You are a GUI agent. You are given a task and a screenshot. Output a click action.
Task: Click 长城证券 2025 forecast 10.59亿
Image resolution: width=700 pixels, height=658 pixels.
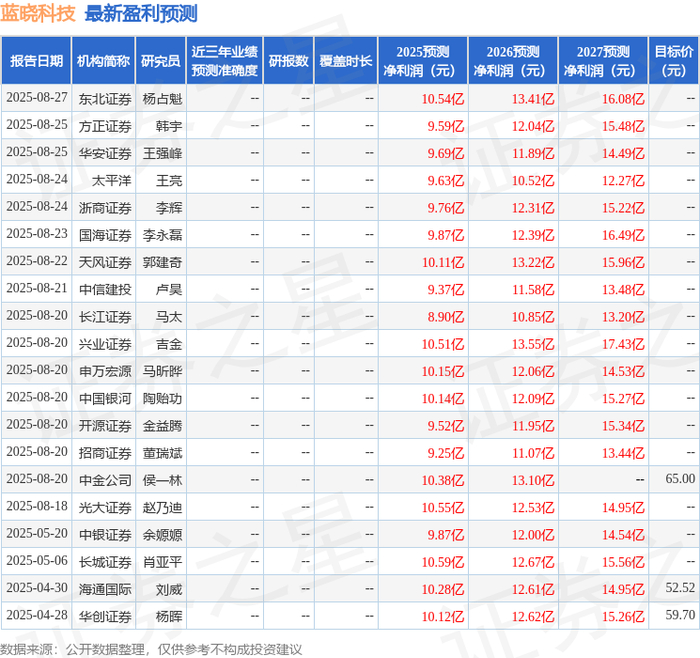click(443, 562)
